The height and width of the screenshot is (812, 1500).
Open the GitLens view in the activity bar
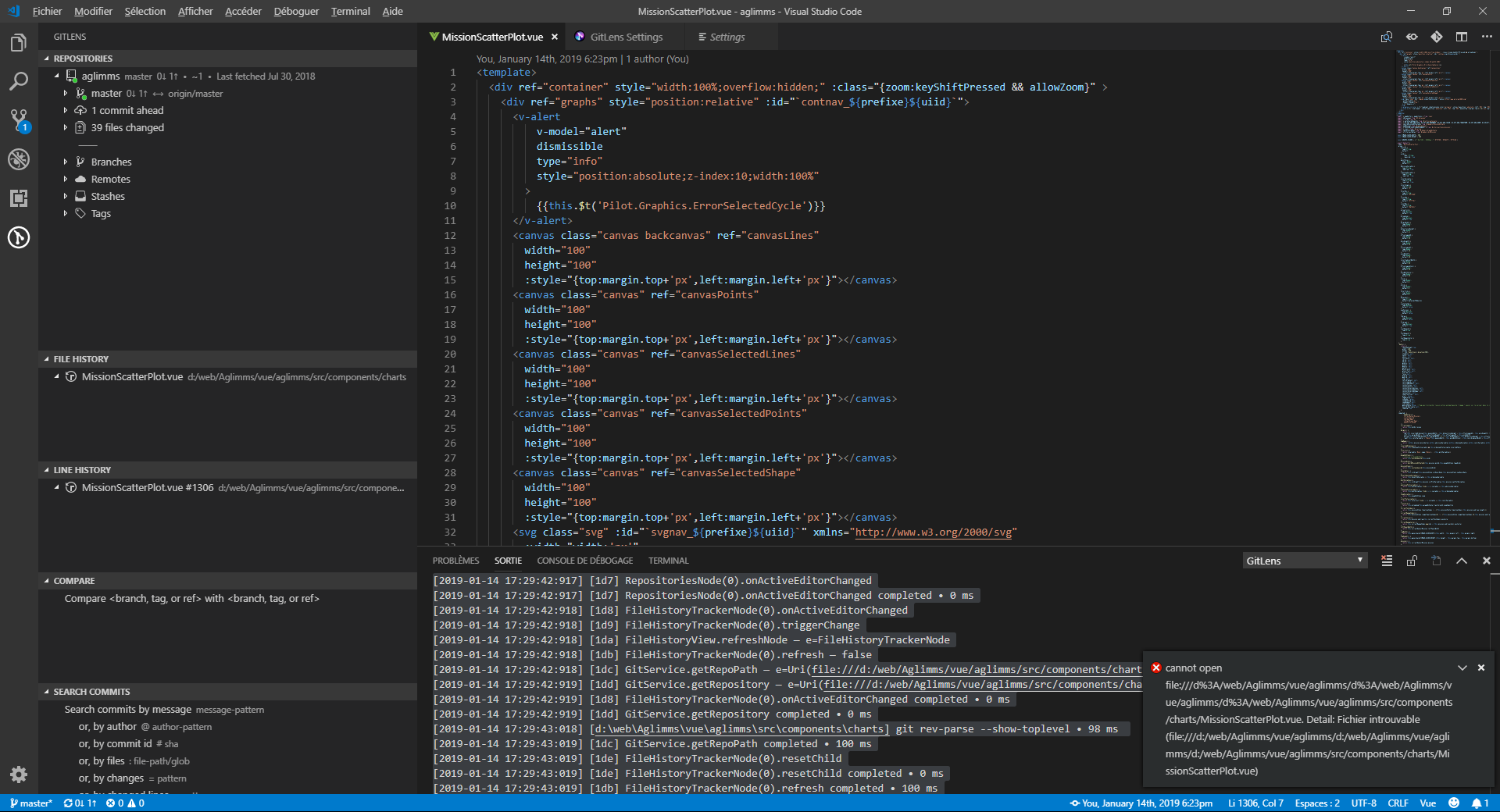pos(19,237)
